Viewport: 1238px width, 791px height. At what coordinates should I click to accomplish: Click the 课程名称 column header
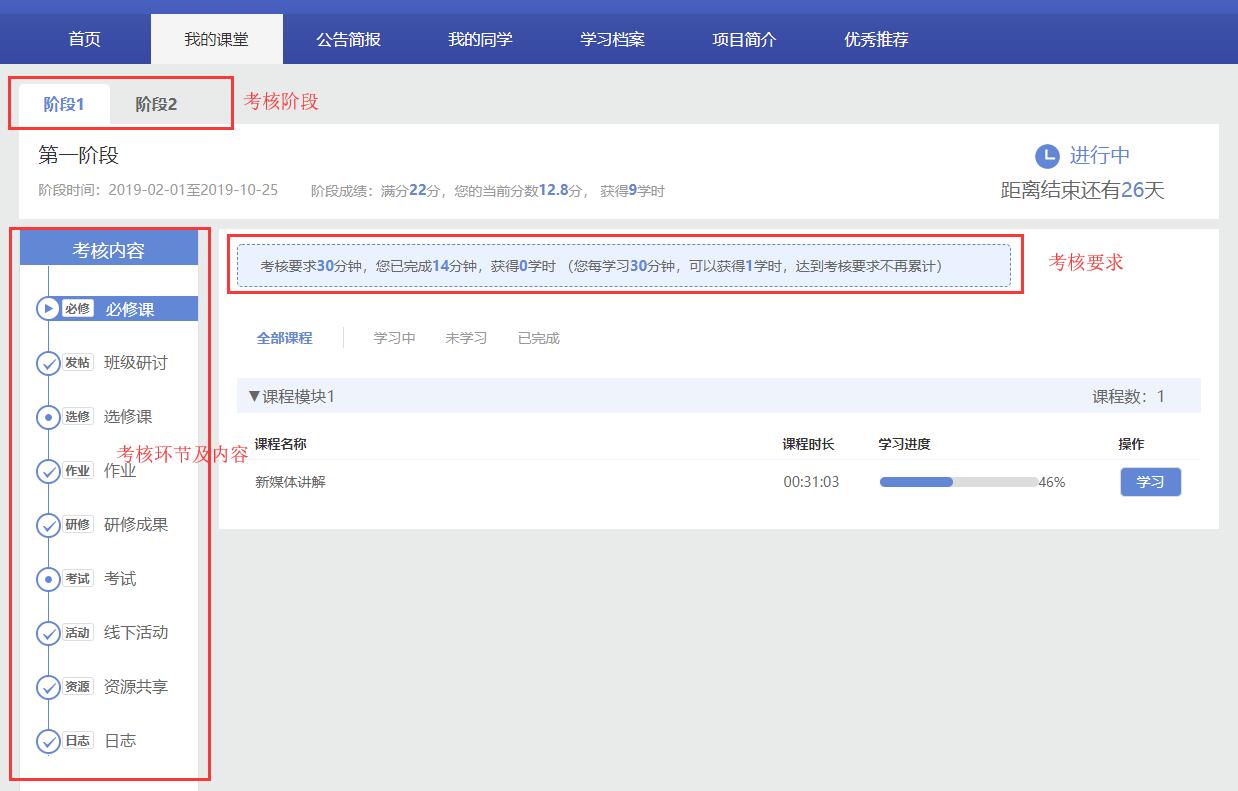[281, 444]
